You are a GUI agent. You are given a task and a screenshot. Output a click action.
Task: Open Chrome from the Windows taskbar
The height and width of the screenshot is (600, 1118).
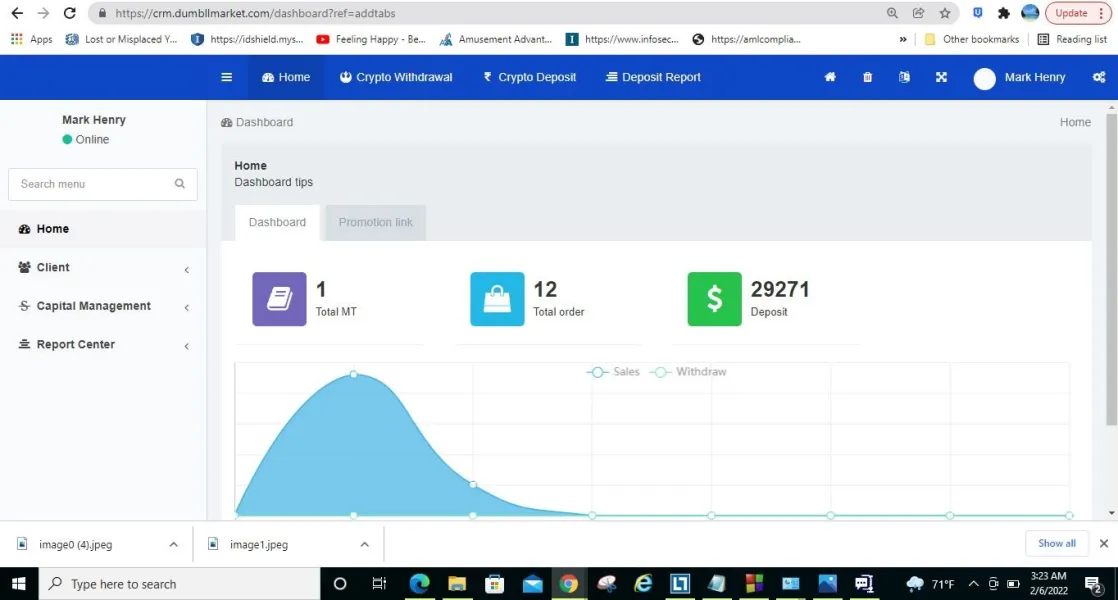pos(569,584)
